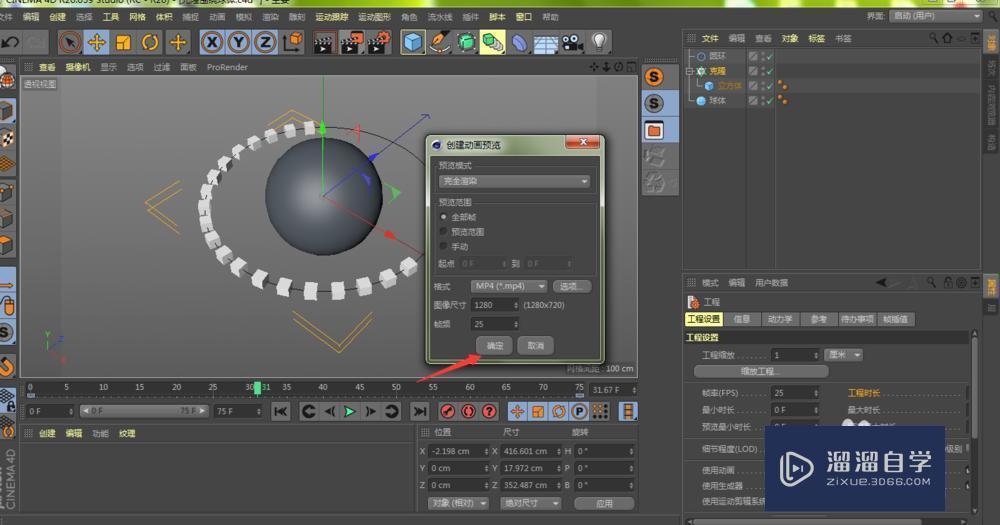Open the Layout dropdown 启动 (用户)

coord(935,16)
